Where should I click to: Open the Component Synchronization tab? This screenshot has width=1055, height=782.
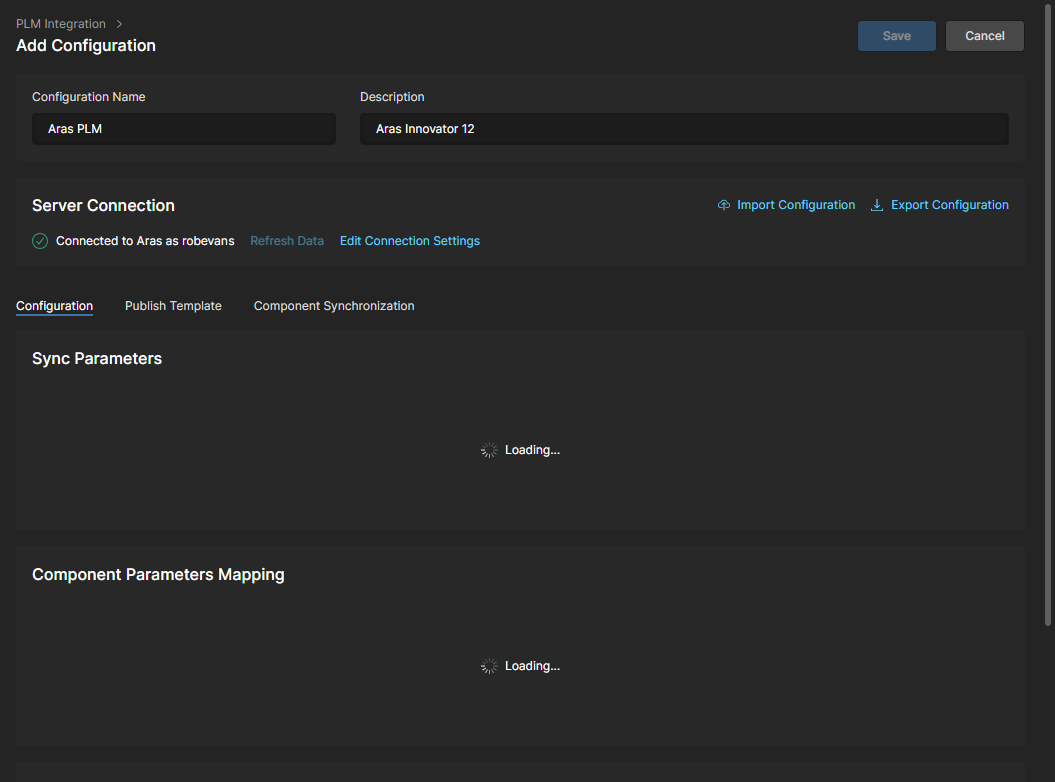pyautogui.click(x=334, y=306)
